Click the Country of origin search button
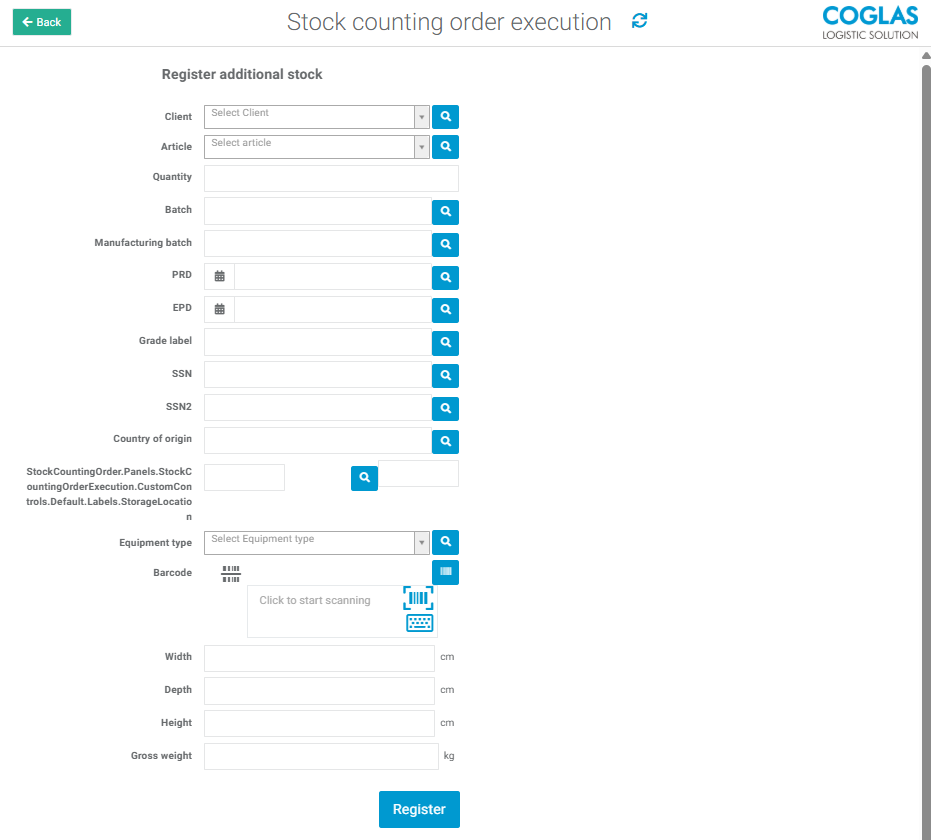Screen dimensions: 931x840 [445, 441]
